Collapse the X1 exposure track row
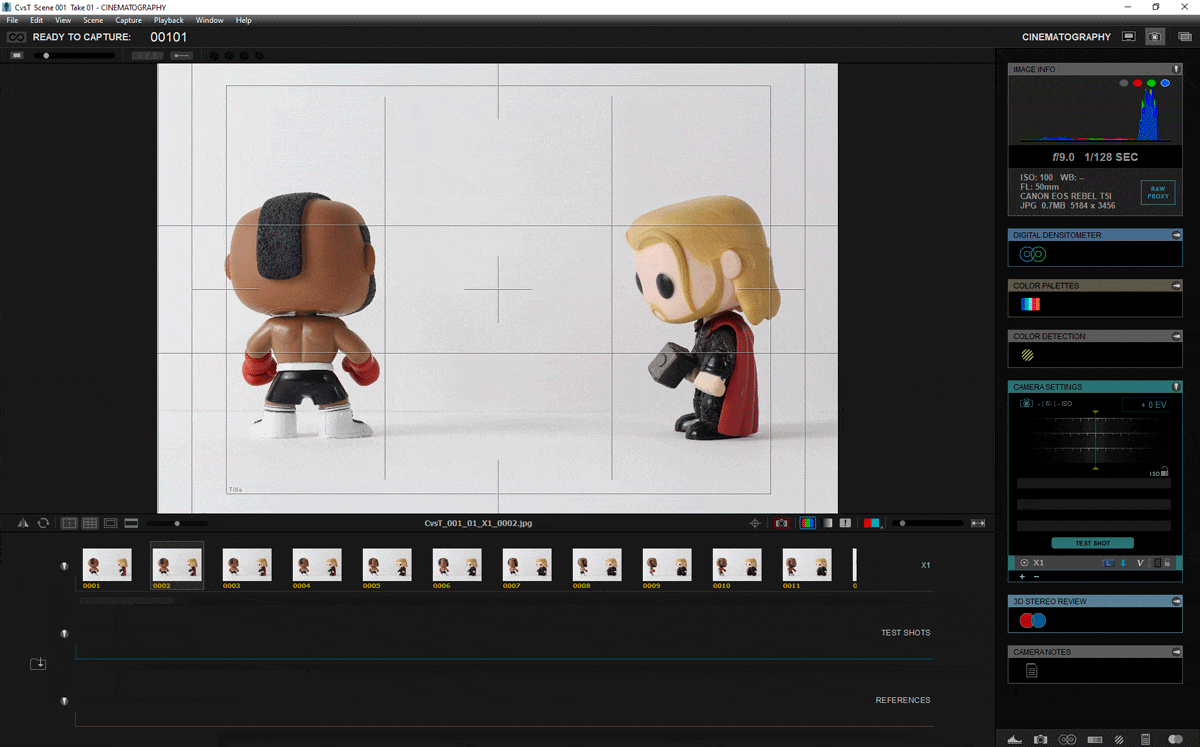This screenshot has height=747, width=1200. pos(64,565)
